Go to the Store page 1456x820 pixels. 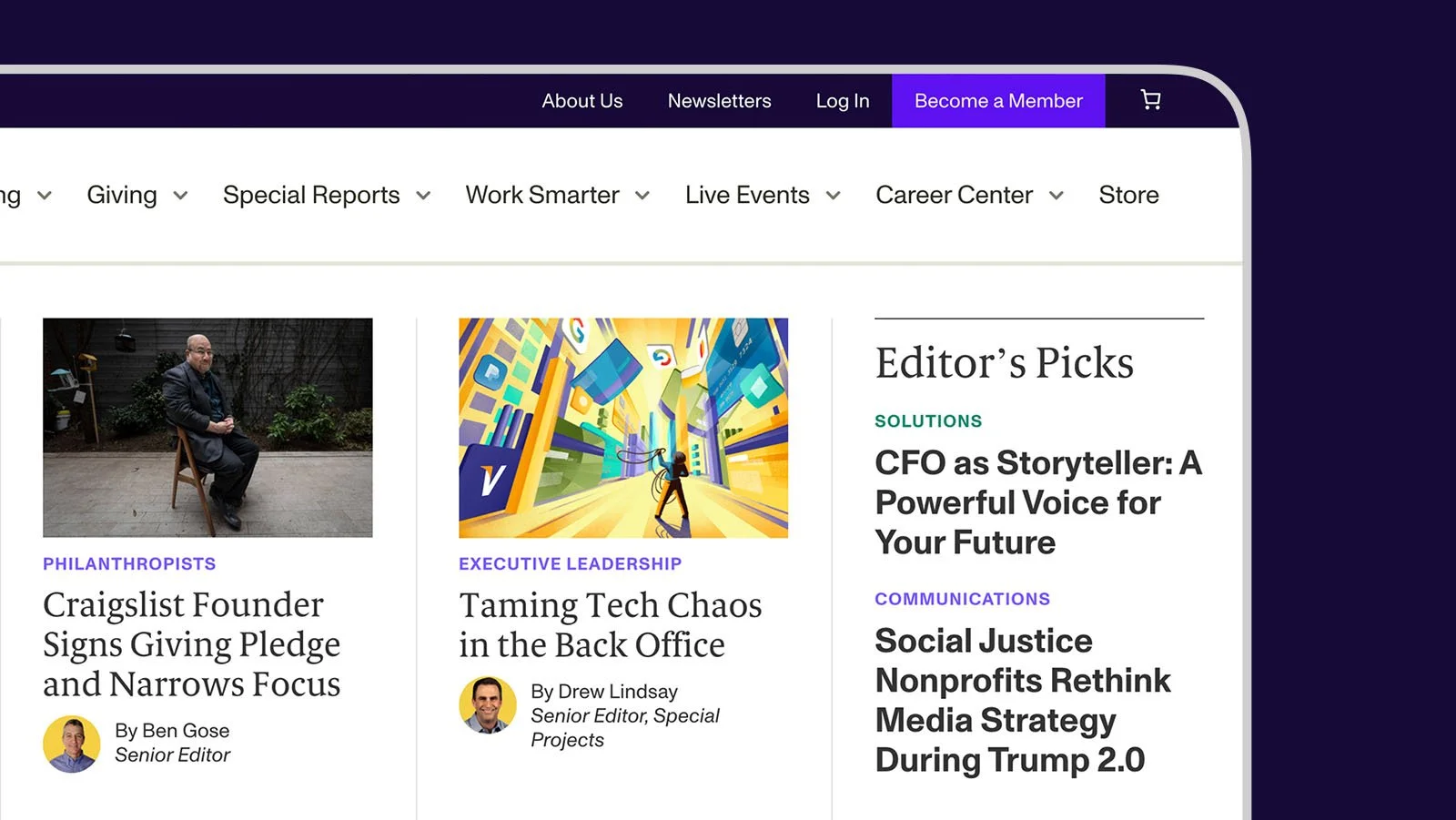(1128, 195)
